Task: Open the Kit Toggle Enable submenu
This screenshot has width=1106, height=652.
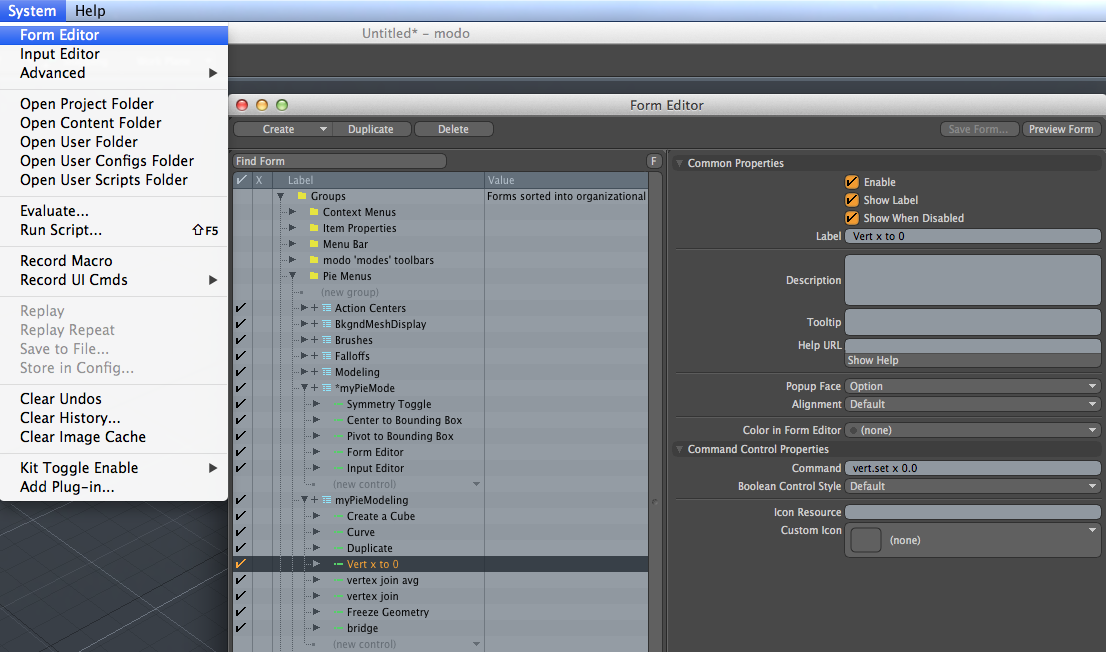Action: [x=114, y=468]
